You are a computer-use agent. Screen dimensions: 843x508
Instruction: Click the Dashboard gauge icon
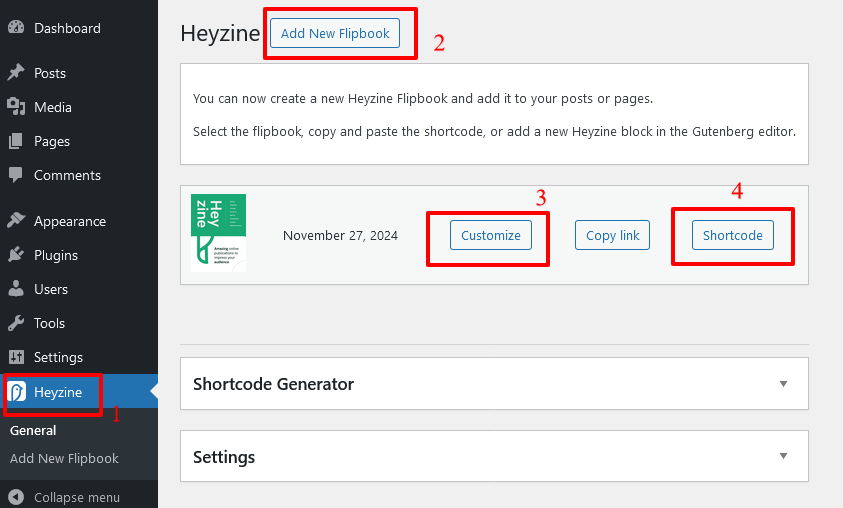16,27
